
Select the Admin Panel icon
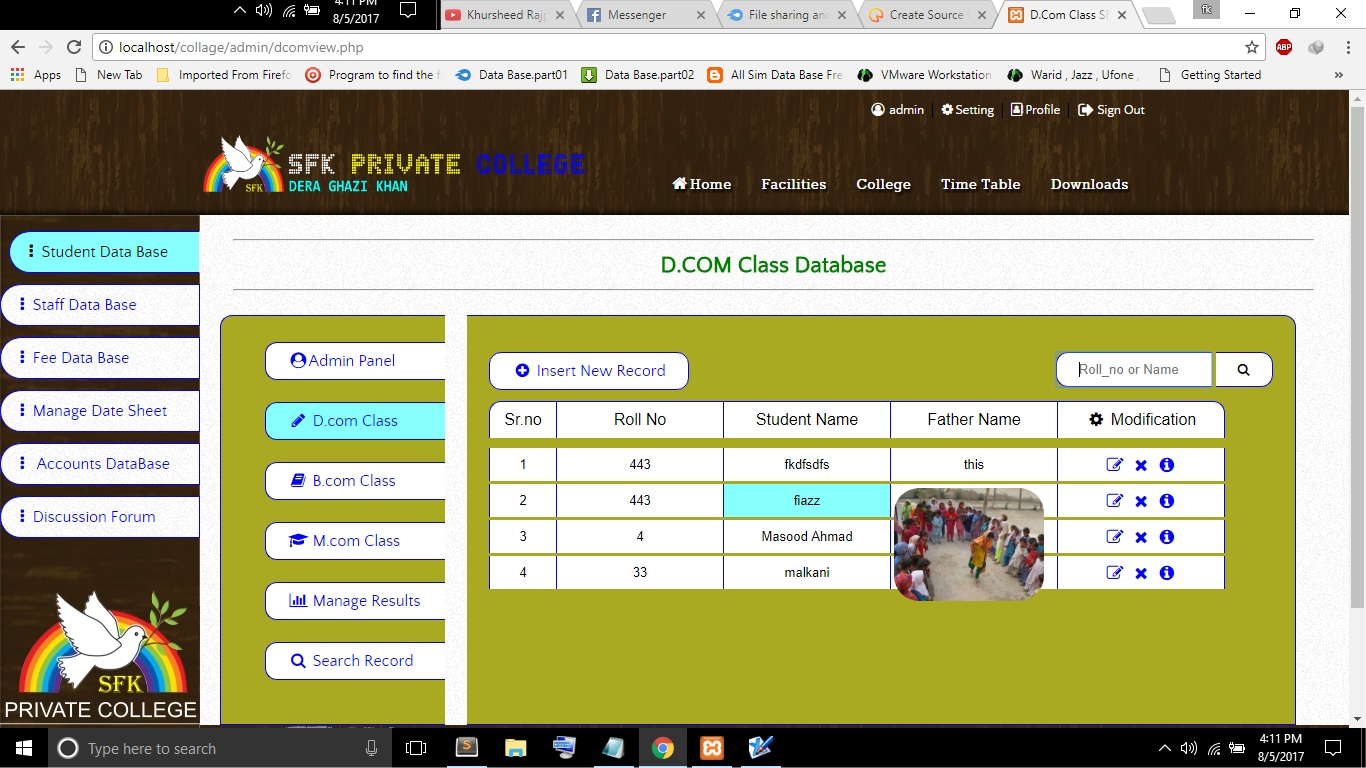[300, 360]
